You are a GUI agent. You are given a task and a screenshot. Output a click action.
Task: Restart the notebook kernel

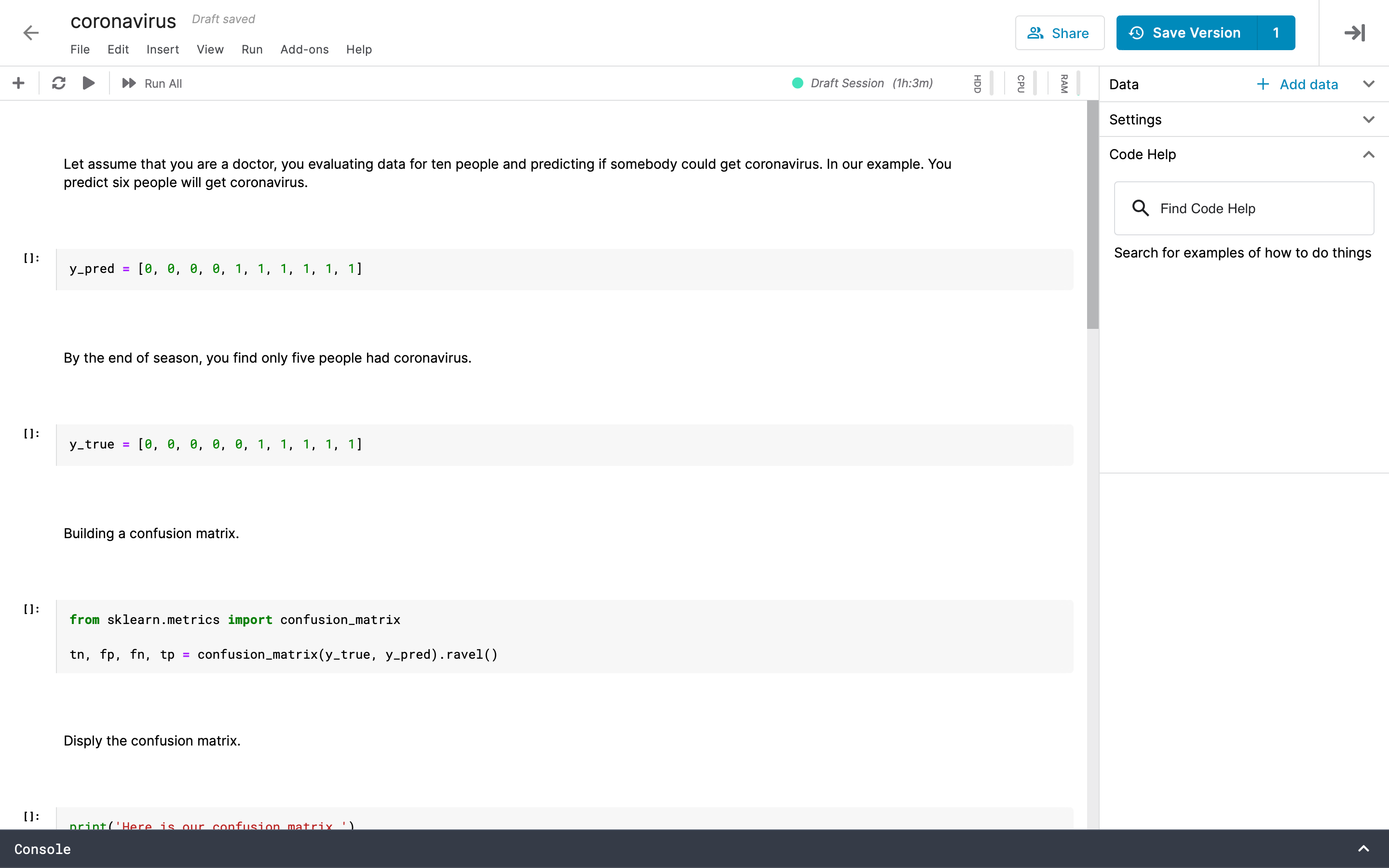[x=59, y=82]
